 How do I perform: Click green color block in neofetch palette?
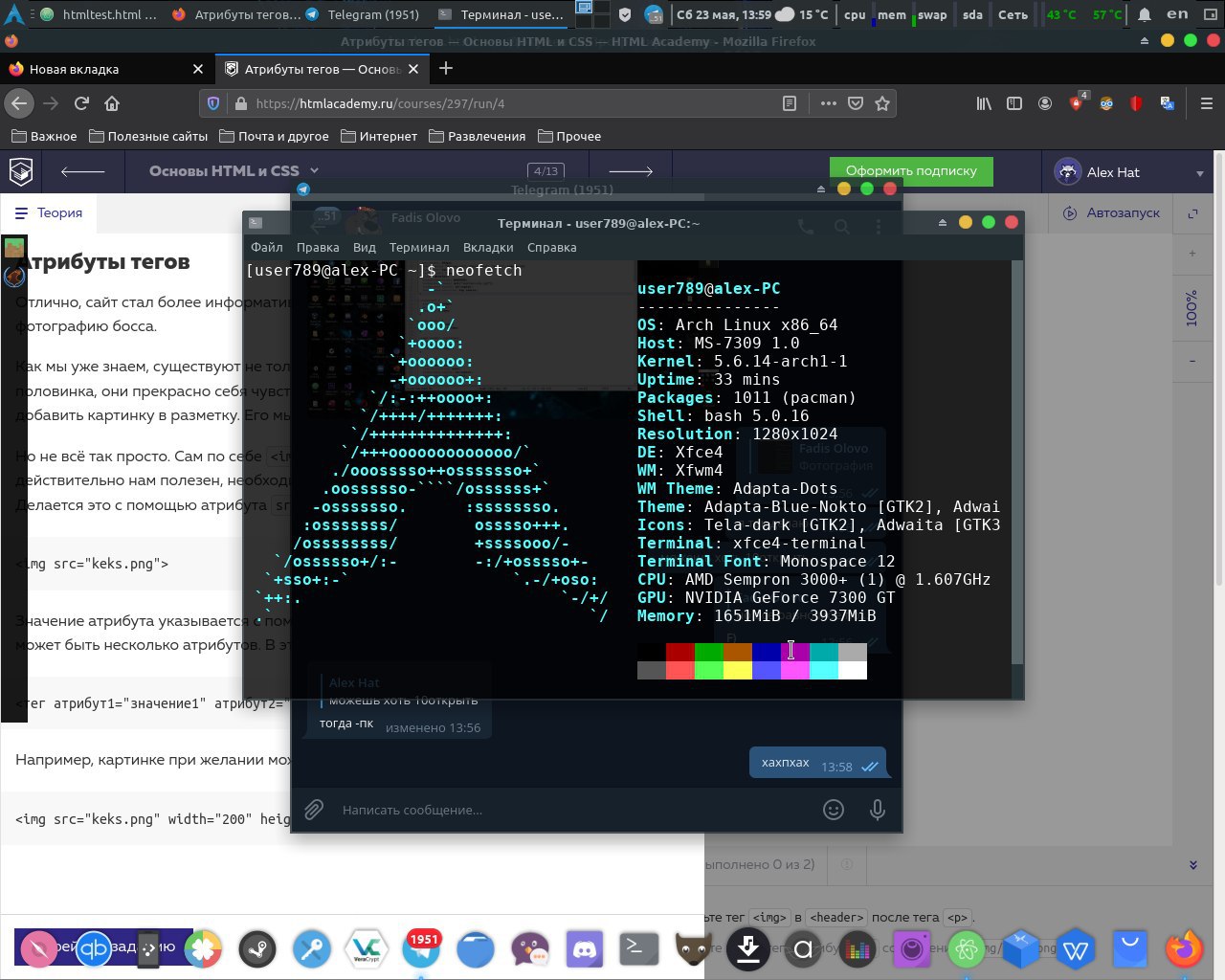709,652
